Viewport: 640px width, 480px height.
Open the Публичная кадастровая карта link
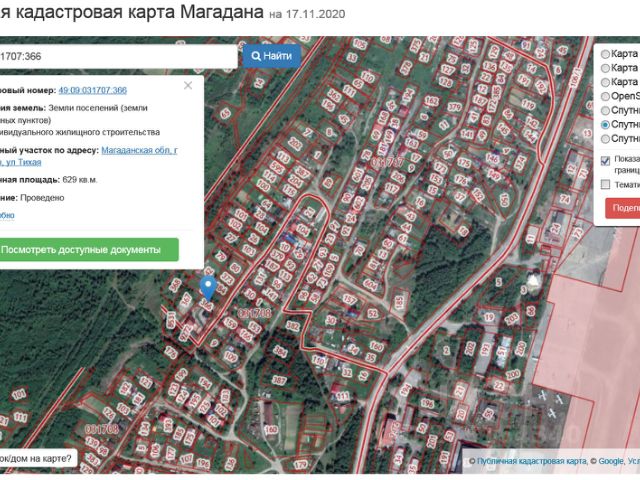[x=532, y=461]
